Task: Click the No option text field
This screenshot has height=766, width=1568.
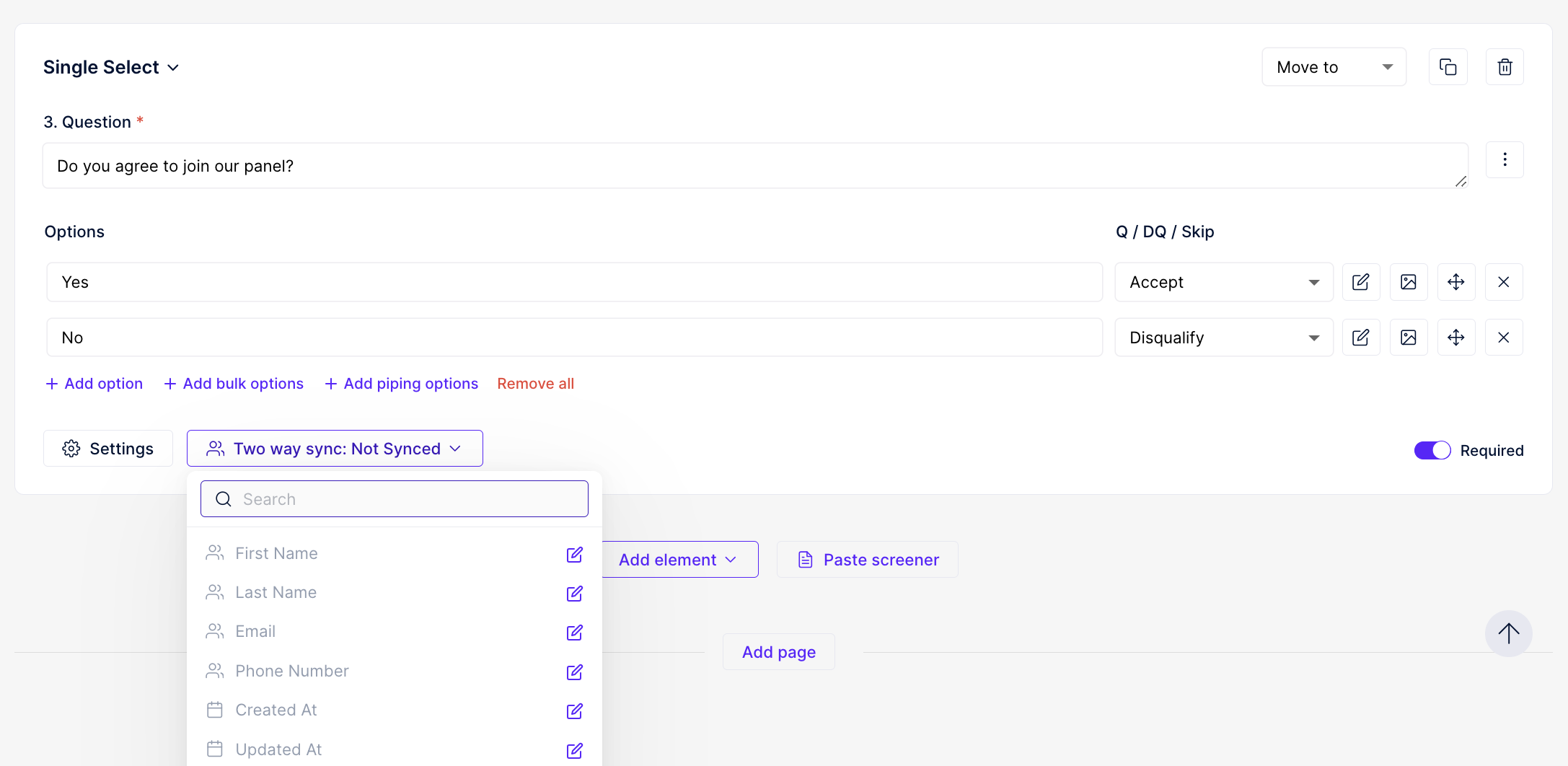Action: point(575,338)
